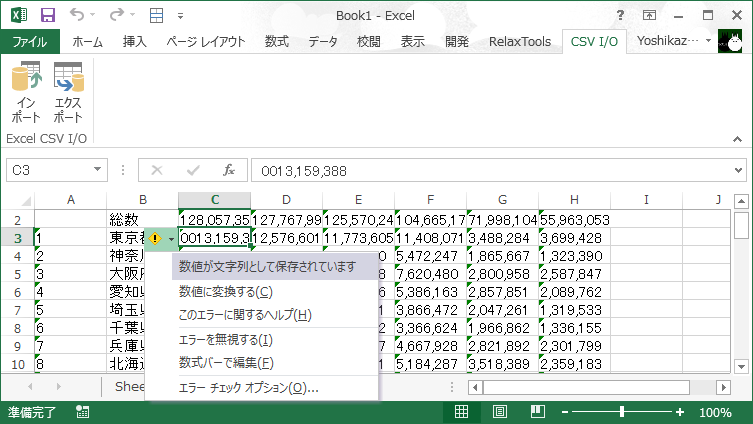This screenshot has width=753, height=424.
Task: Click vertical scrollbar down arrow
Action: point(741,366)
